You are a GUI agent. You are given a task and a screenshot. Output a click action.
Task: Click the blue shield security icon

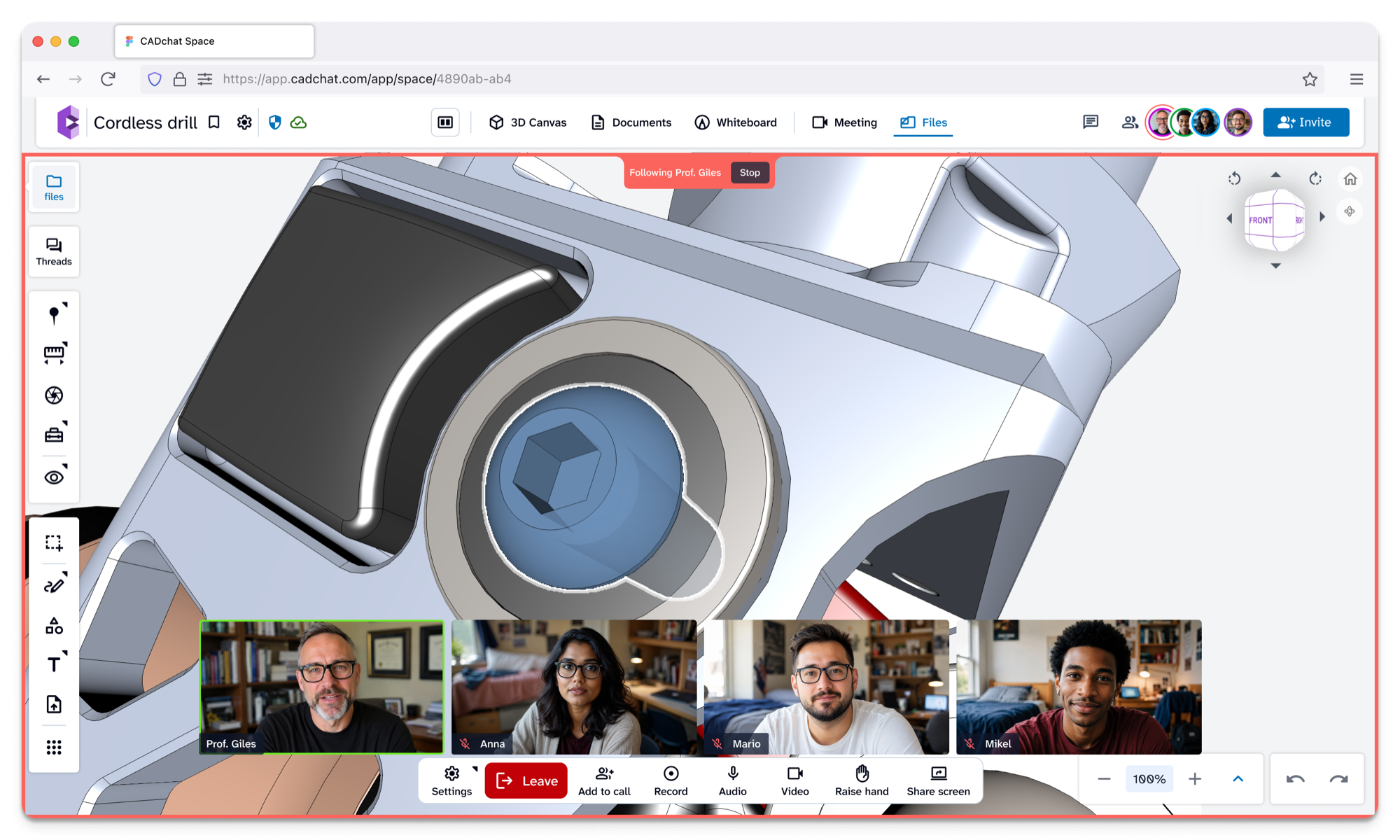coord(275,122)
